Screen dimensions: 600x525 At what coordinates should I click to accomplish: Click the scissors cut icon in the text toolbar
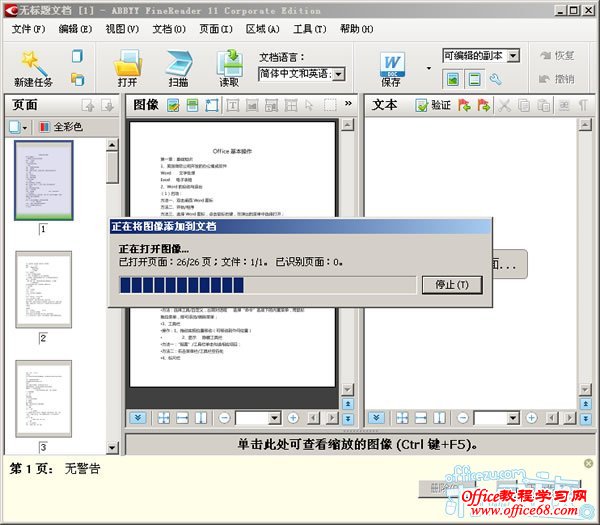coord(504,105)
